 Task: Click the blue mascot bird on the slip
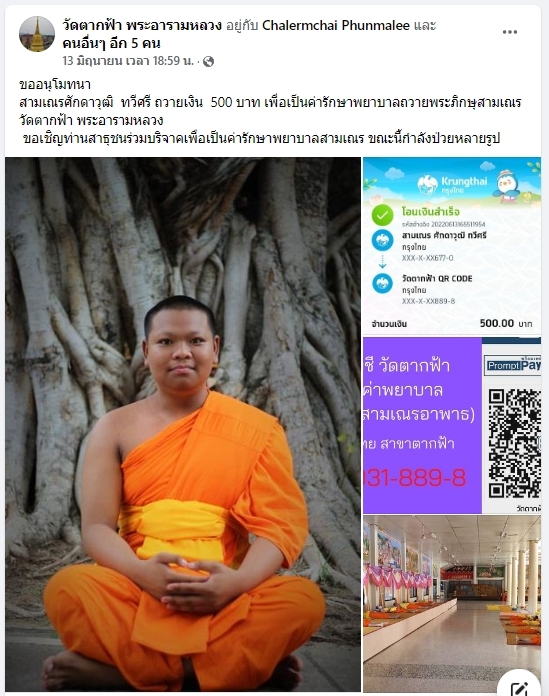(x=508, y=184)
